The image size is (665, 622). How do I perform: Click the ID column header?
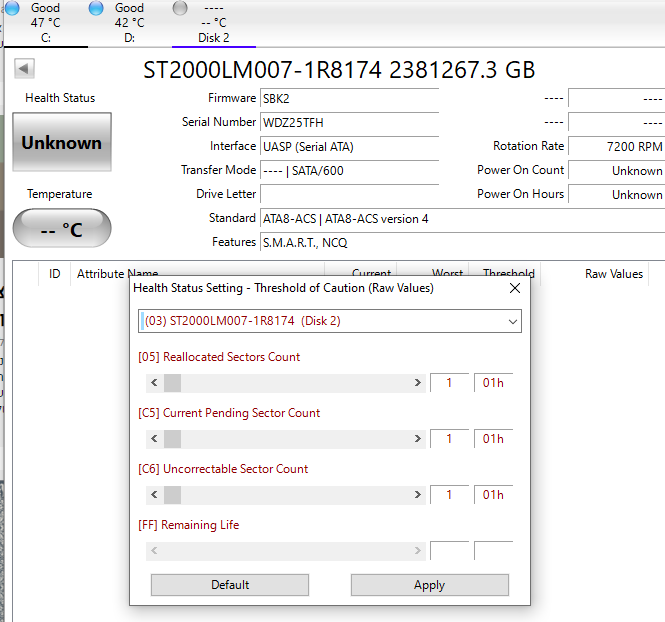[55, 274]
